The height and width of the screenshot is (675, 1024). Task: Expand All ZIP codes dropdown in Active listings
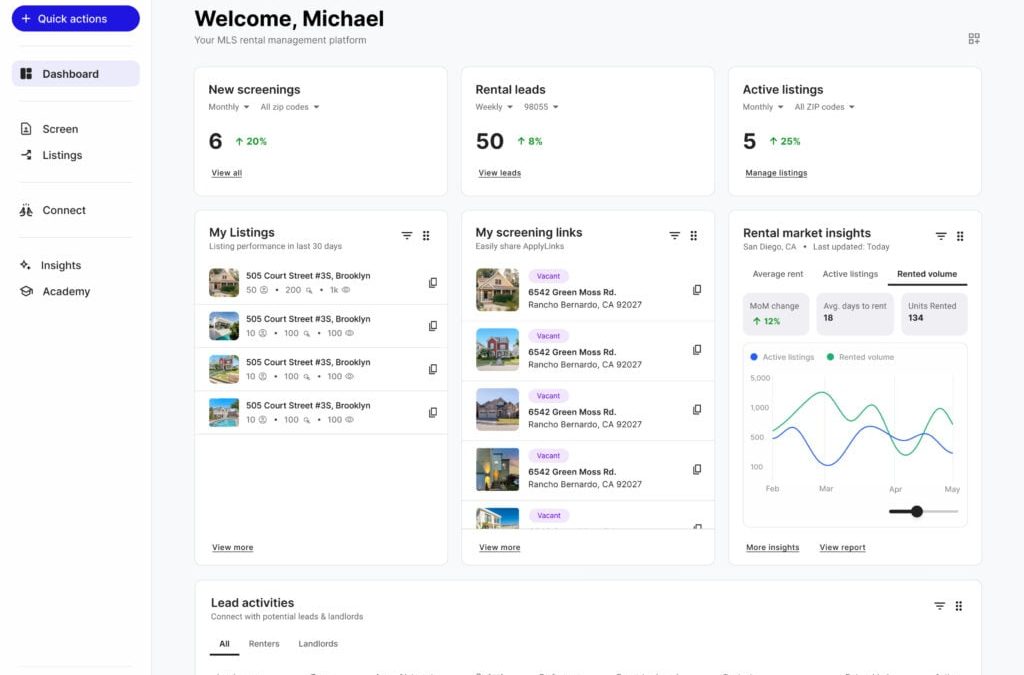(x=824, y=107)
